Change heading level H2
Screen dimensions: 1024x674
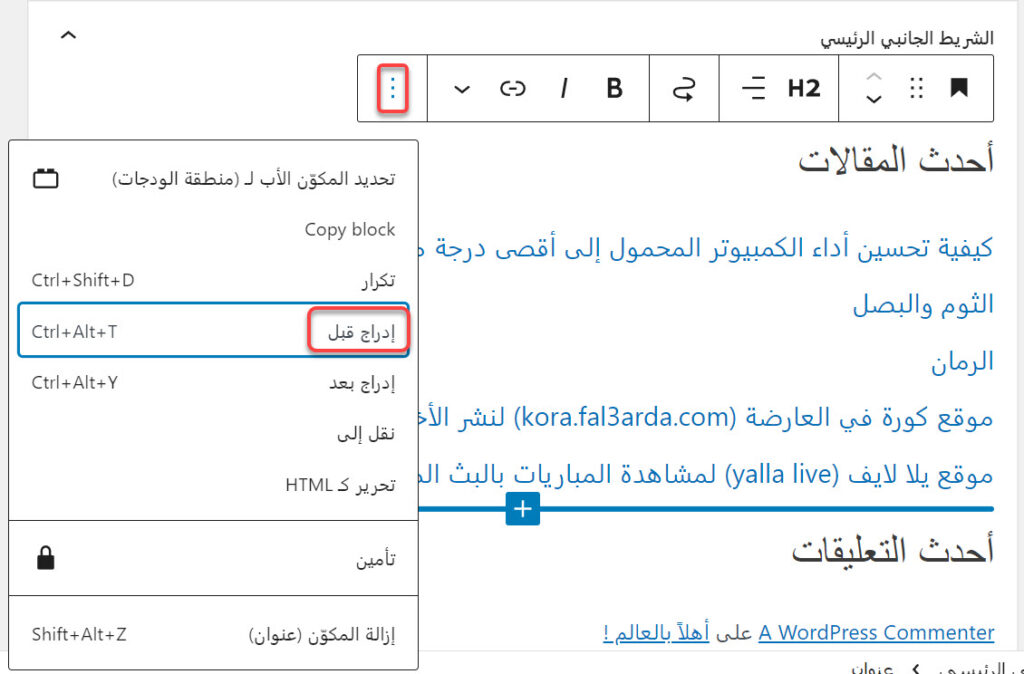[x=803, y=88]
